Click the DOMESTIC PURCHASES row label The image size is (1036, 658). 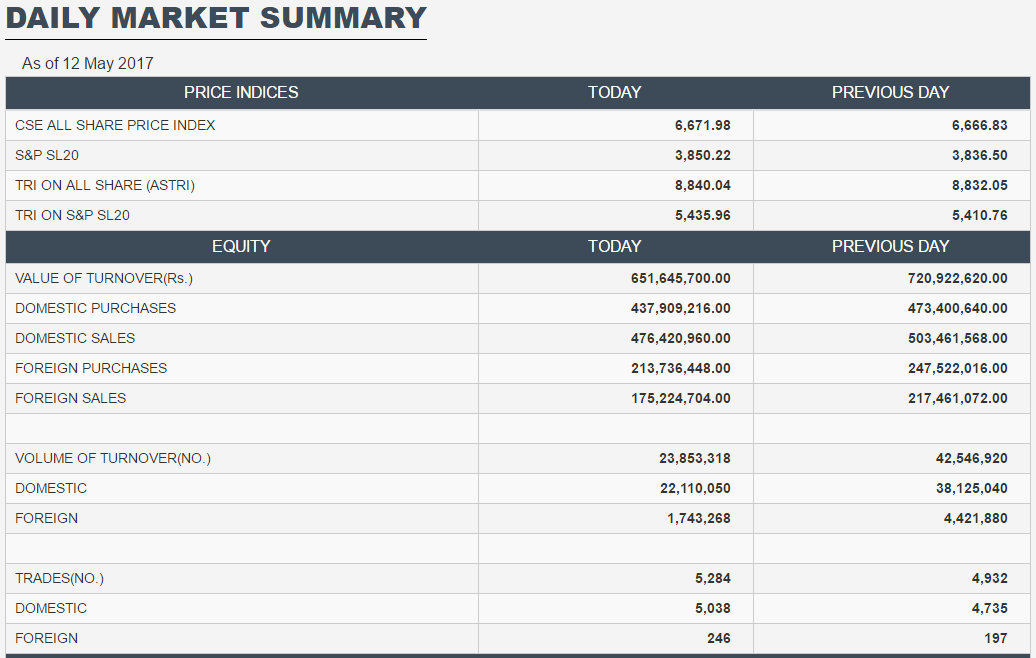pos(93,308)
